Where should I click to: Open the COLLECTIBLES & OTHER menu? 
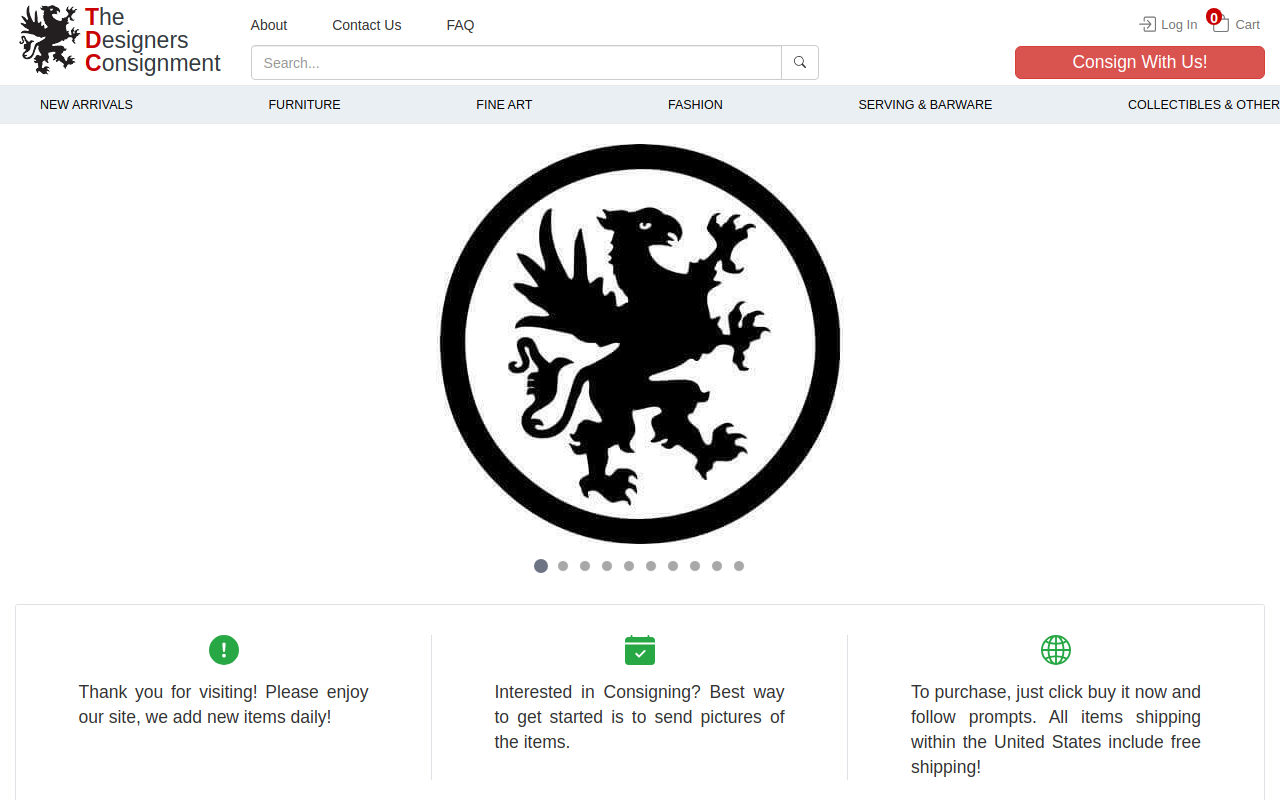(x=1203, y=104)
